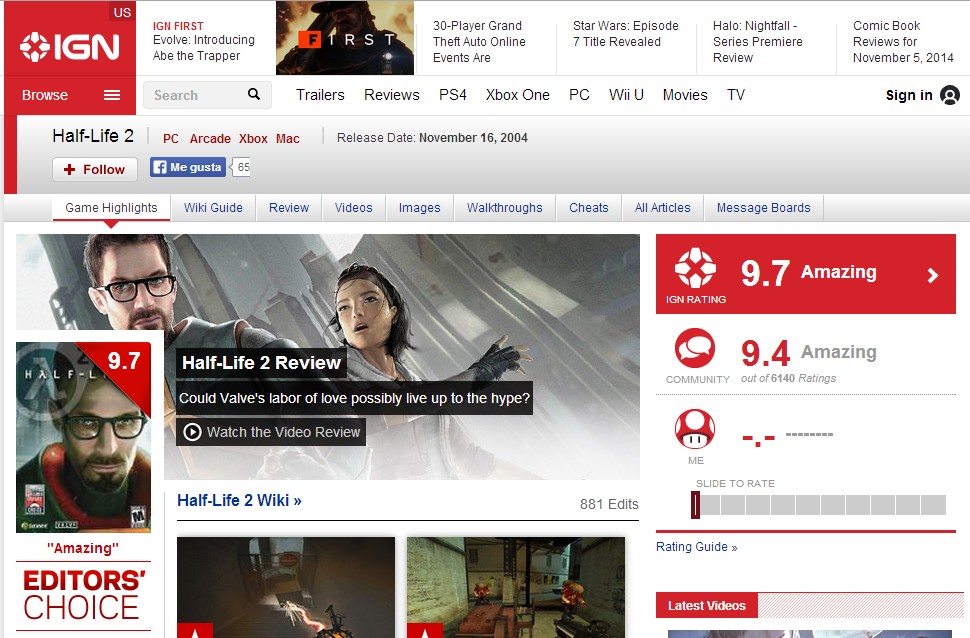Open the Evolve: Introducing Abe the Trapper article
Screen dimensions: 970x638
(204, 48)
